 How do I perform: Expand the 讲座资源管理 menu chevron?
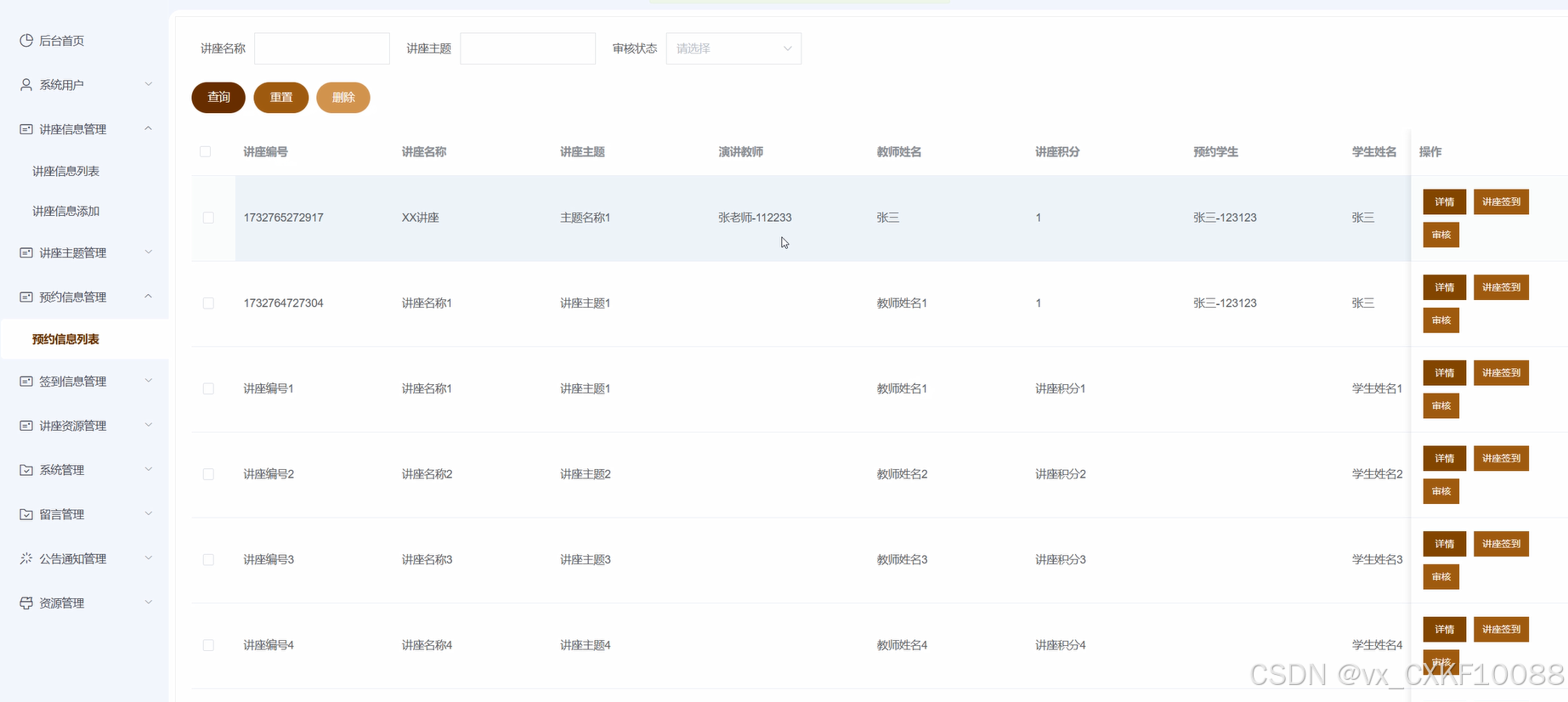click(149, 425)
